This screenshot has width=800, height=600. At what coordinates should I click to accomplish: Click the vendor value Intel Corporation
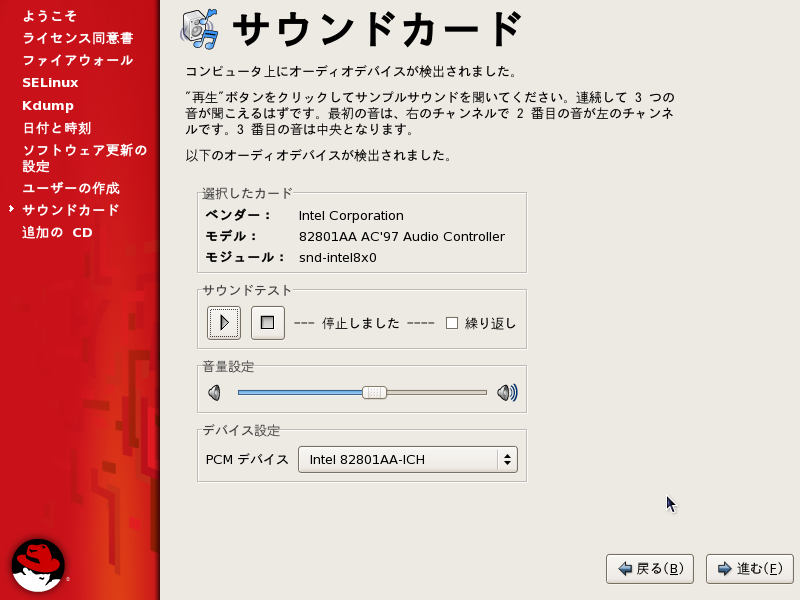tap(351, 216)
